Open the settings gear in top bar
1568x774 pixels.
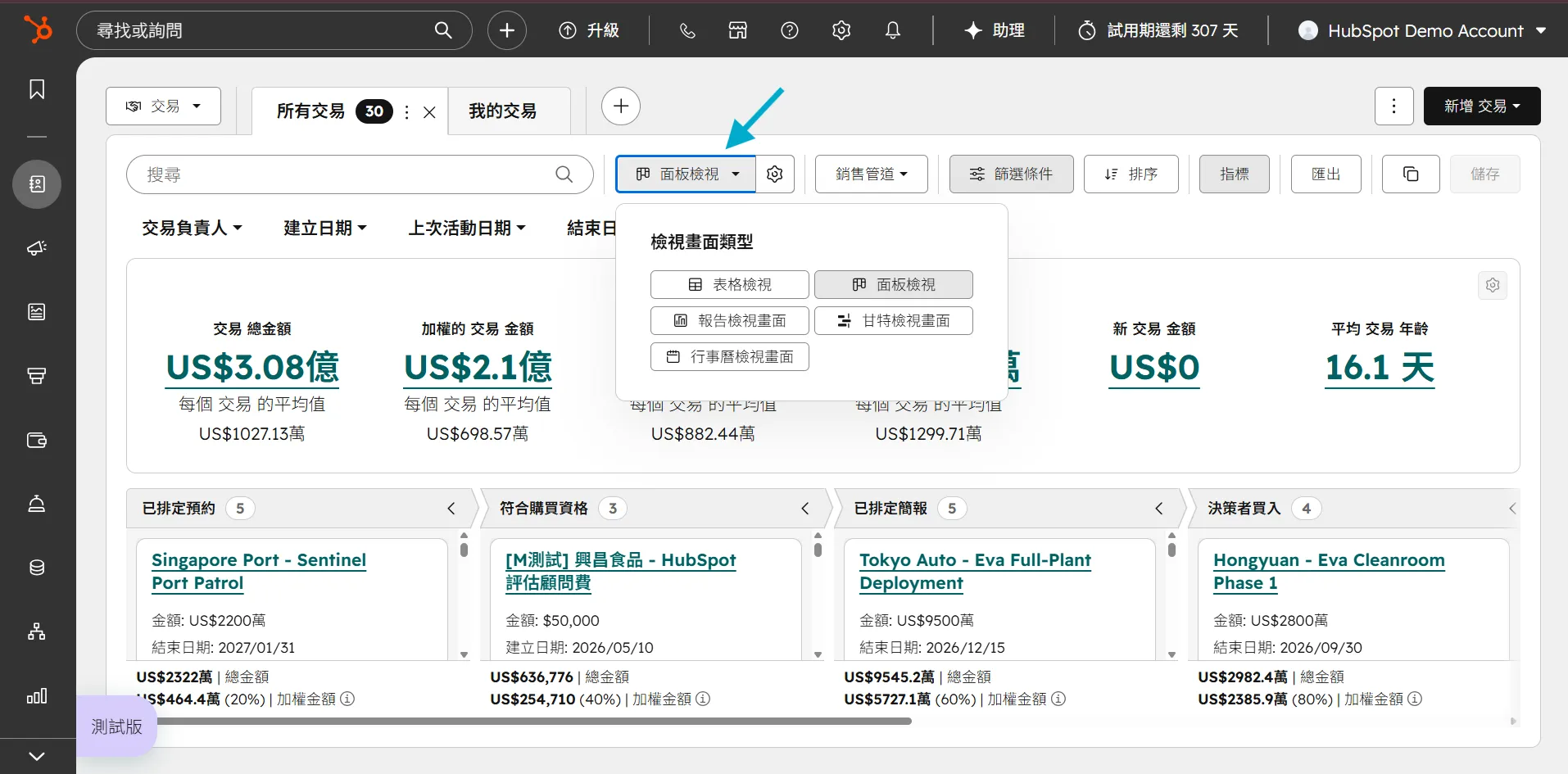pyautogui.click(x=841, y=30)
